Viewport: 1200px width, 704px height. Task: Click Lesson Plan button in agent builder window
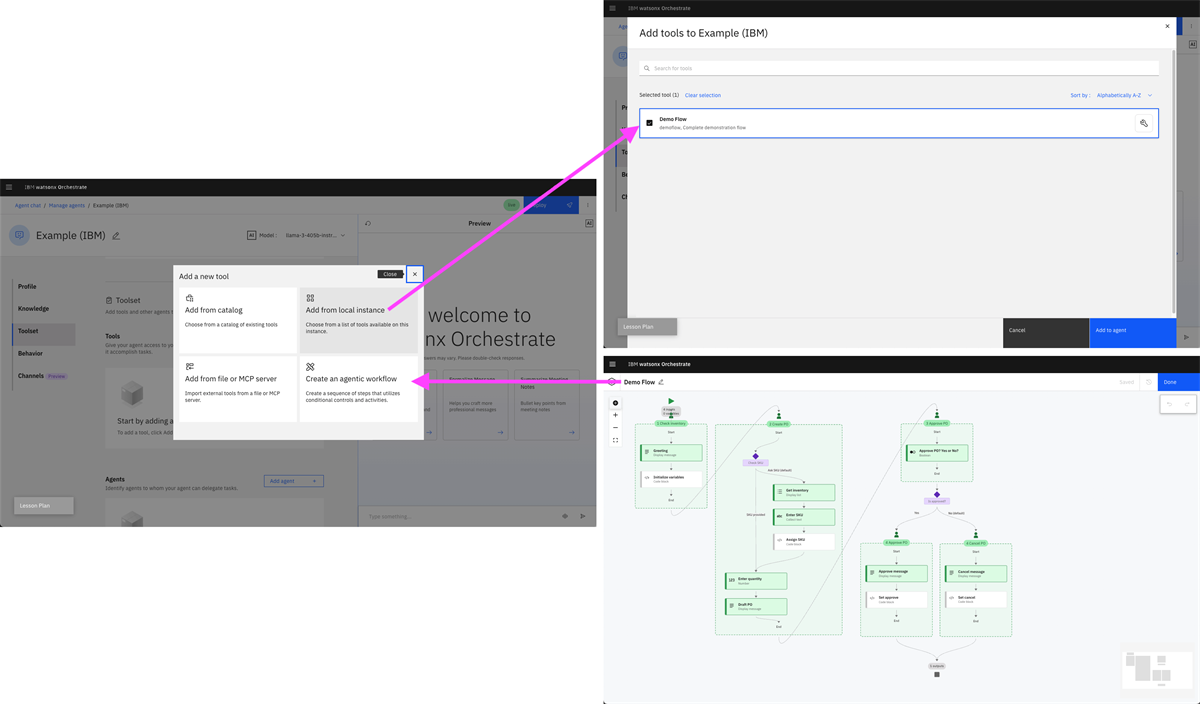point(44,506)
